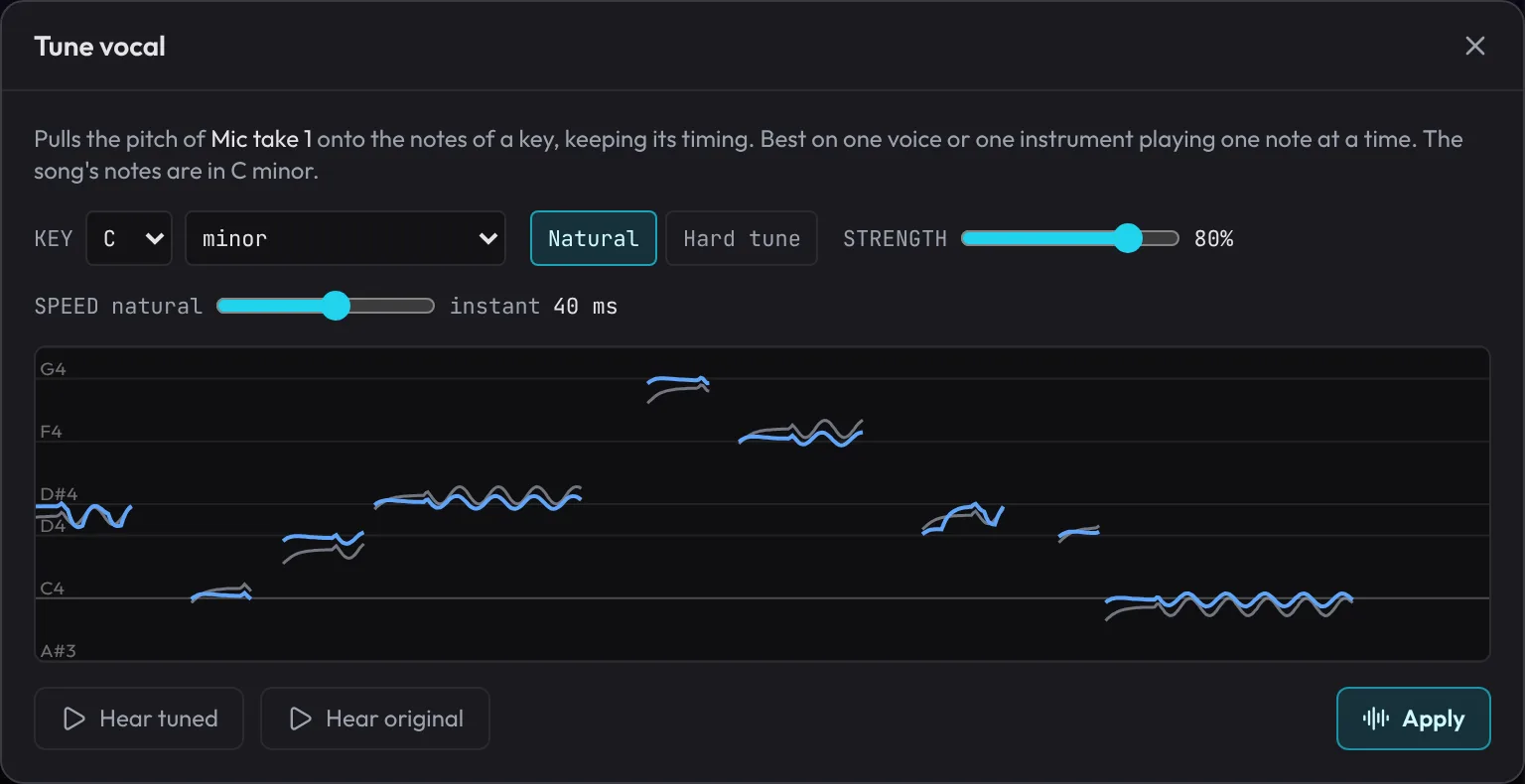Open the key note dropdown showing C
1525x784 pixels.
(129, 238)
